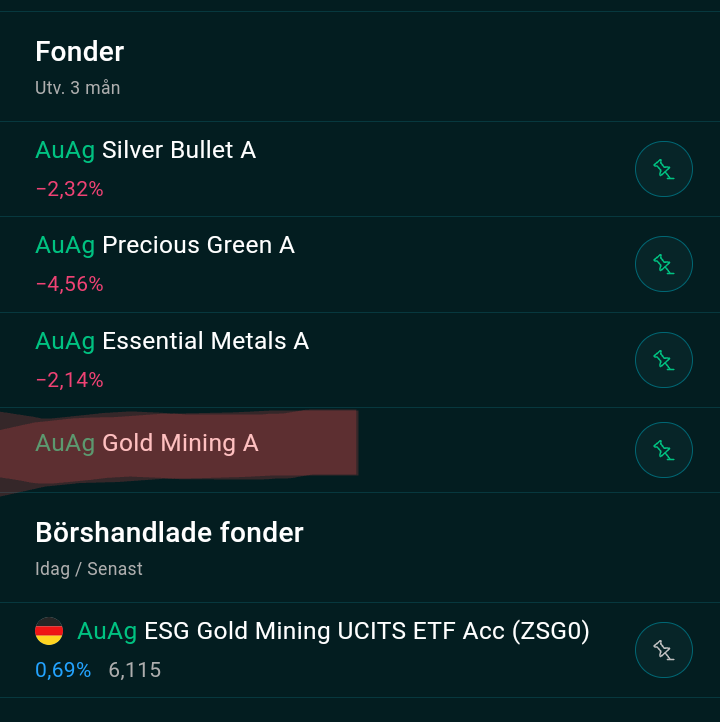Click the ETF's last price 6,115
The width and height of the screenshot is (720, 722).
135,670
